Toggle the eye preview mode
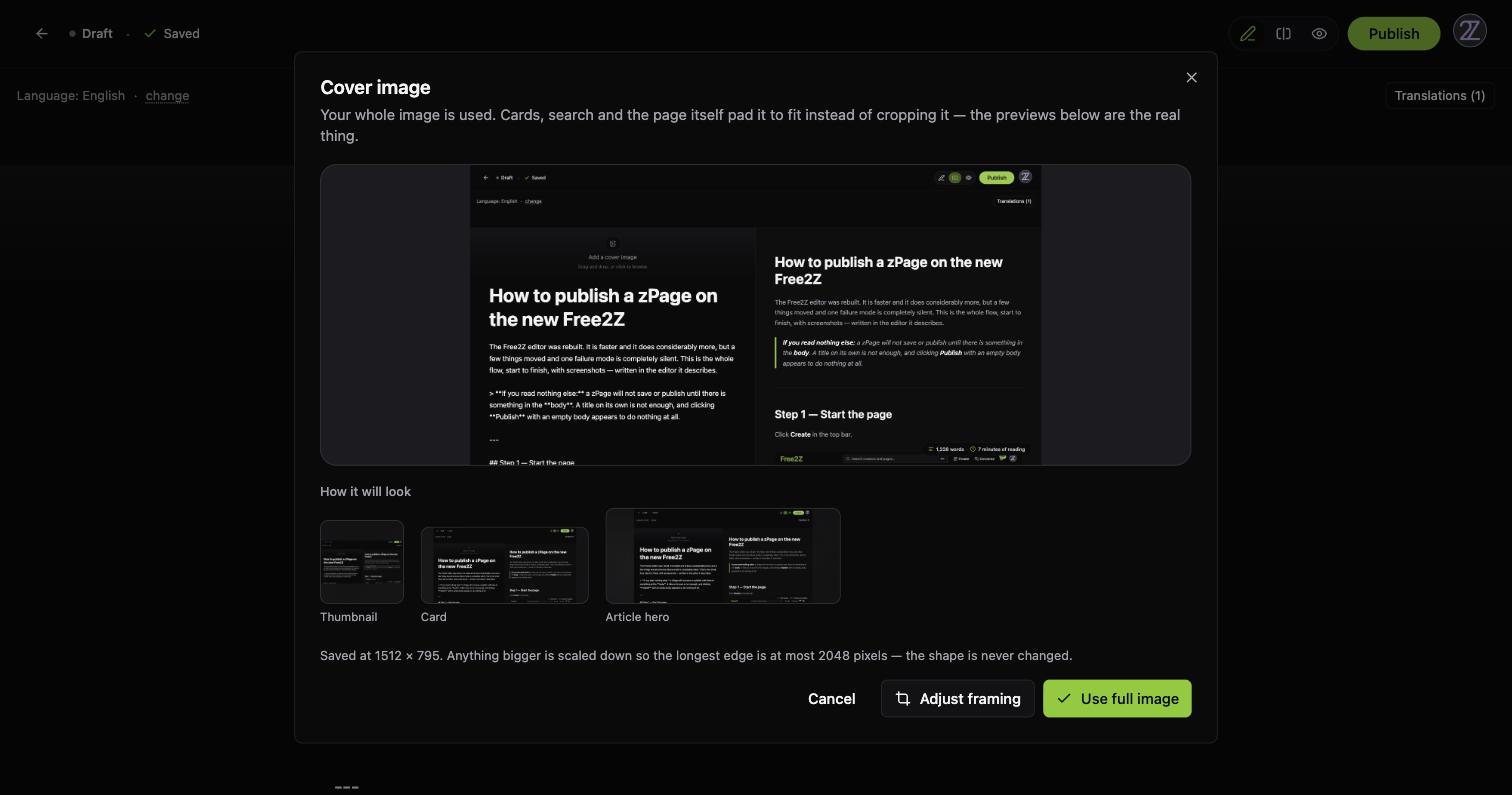 (1320, 34)
